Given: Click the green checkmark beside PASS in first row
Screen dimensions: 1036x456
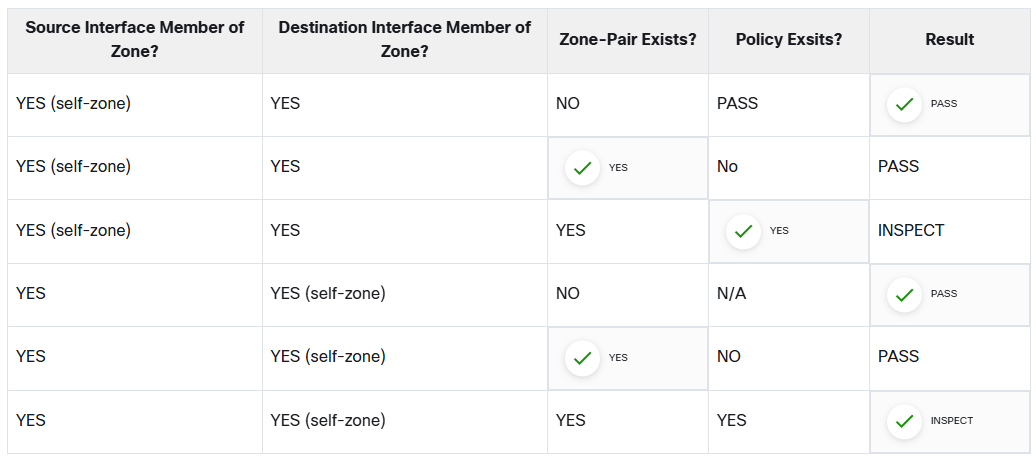Looking at the screenshot, I should pos(904,104).
